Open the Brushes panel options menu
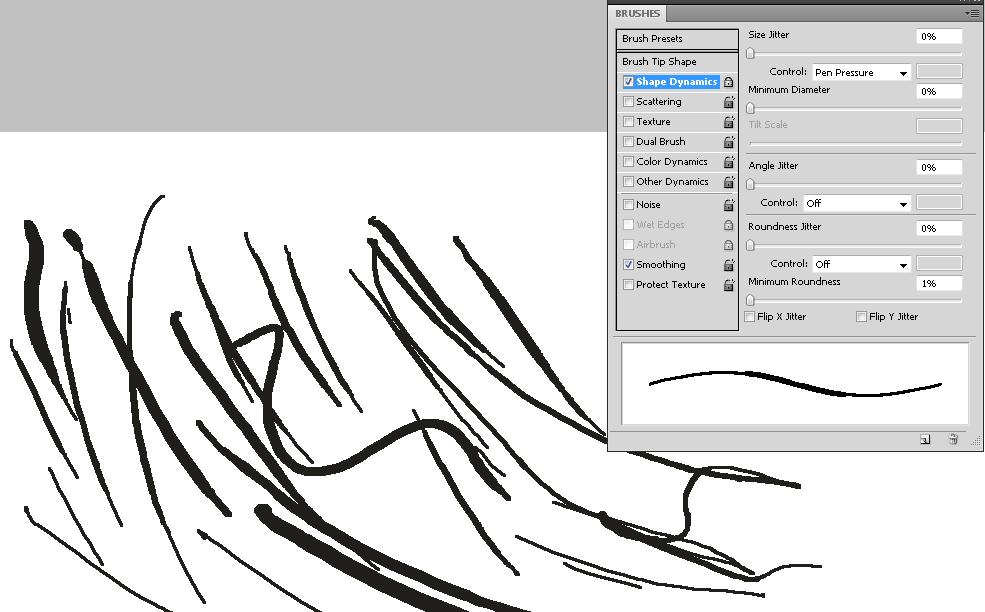 (972, 13)
